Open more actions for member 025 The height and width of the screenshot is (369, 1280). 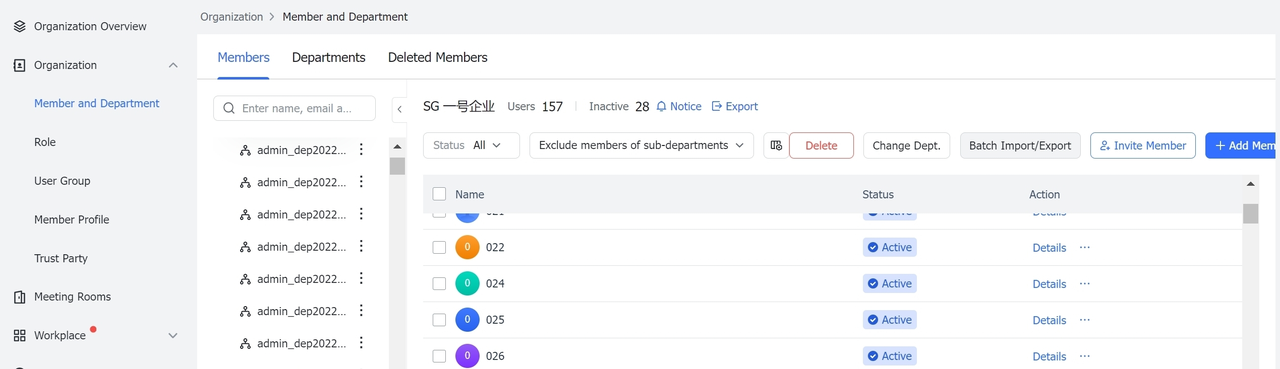[x=1084, y=320]
